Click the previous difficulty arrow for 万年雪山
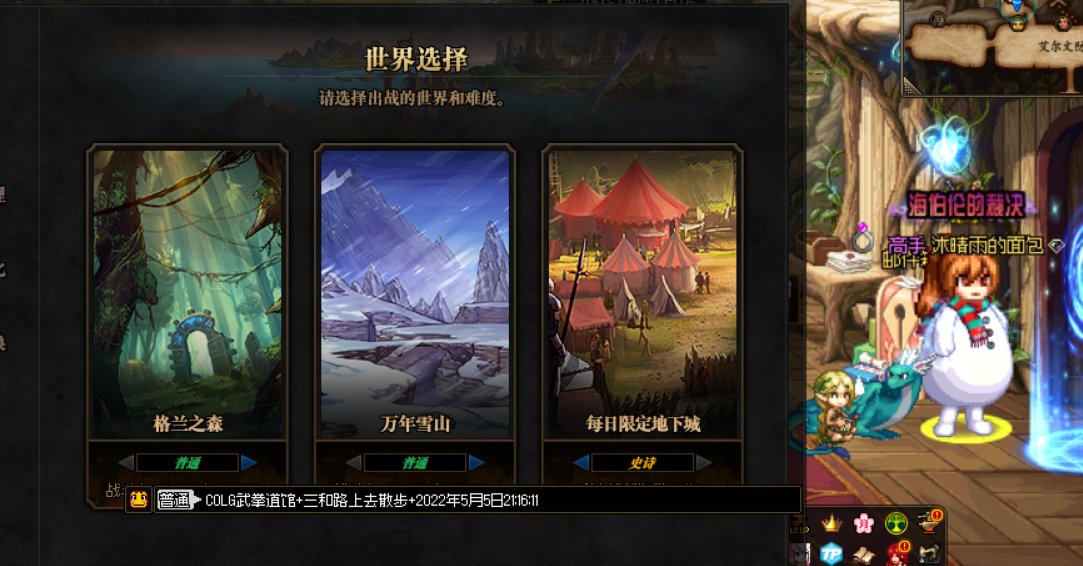1083x566 pixels. point(354,462)
